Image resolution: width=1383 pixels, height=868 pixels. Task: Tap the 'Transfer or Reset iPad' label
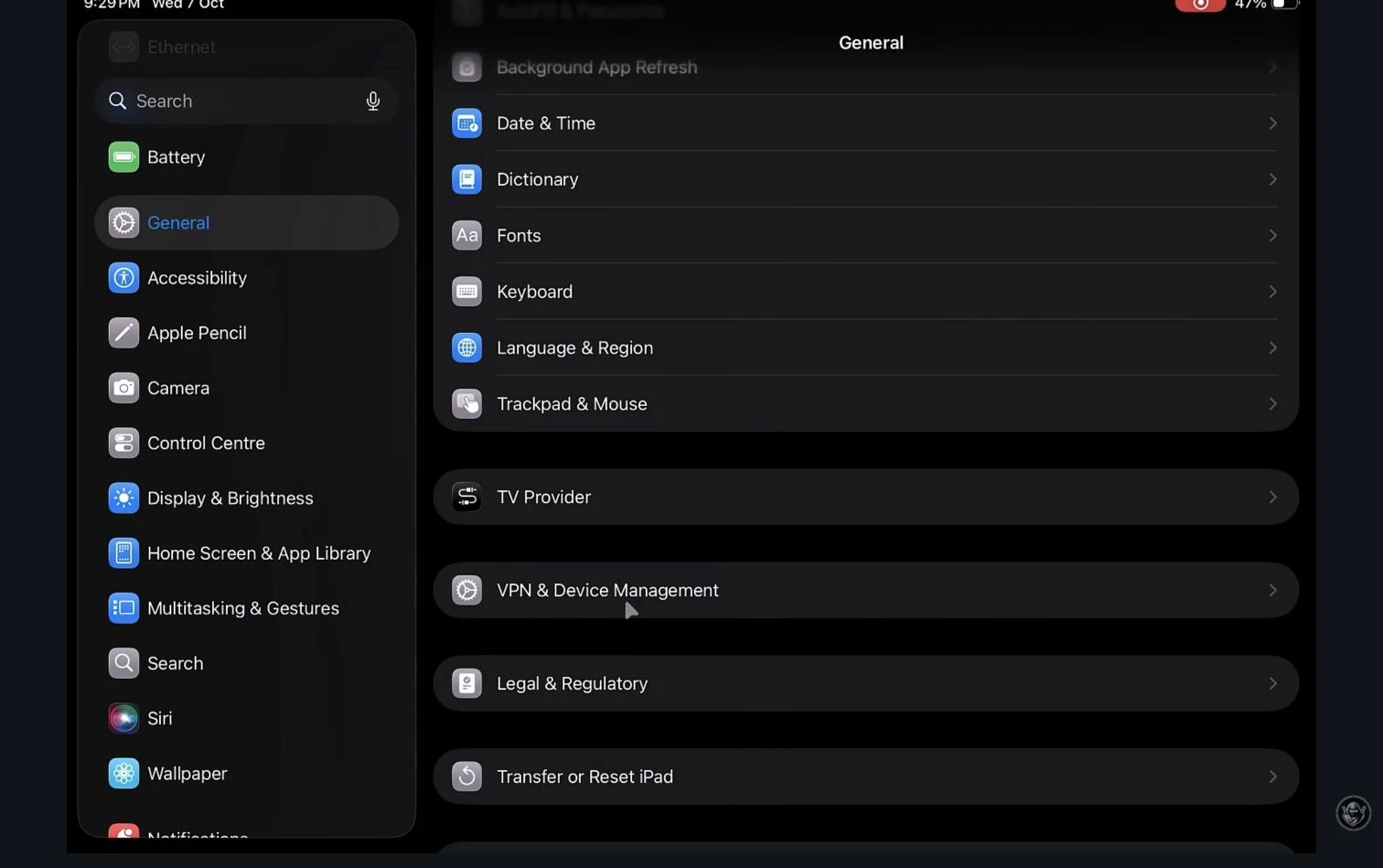[584, 777]
